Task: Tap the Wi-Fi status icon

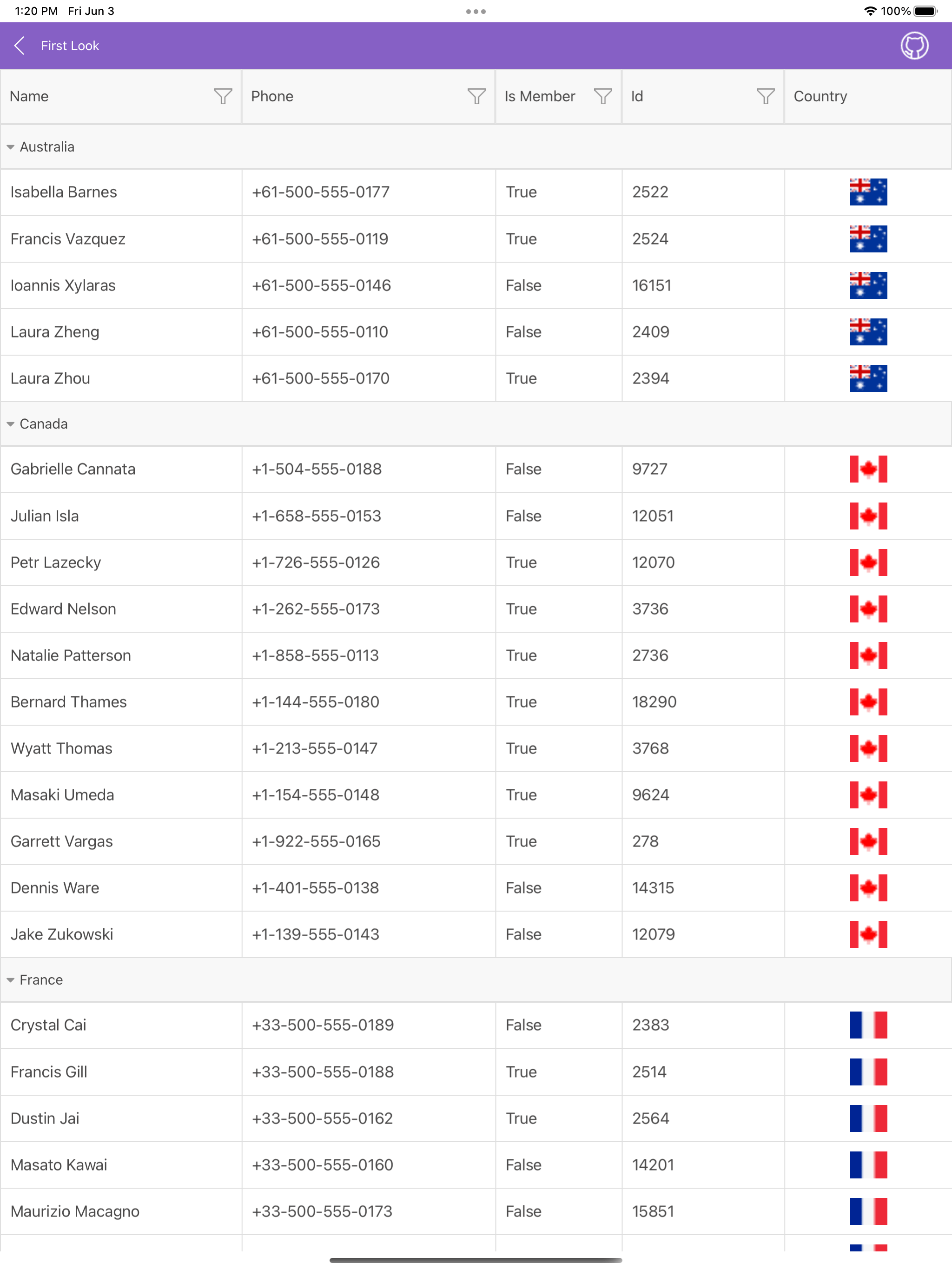Action: [870, 11]
